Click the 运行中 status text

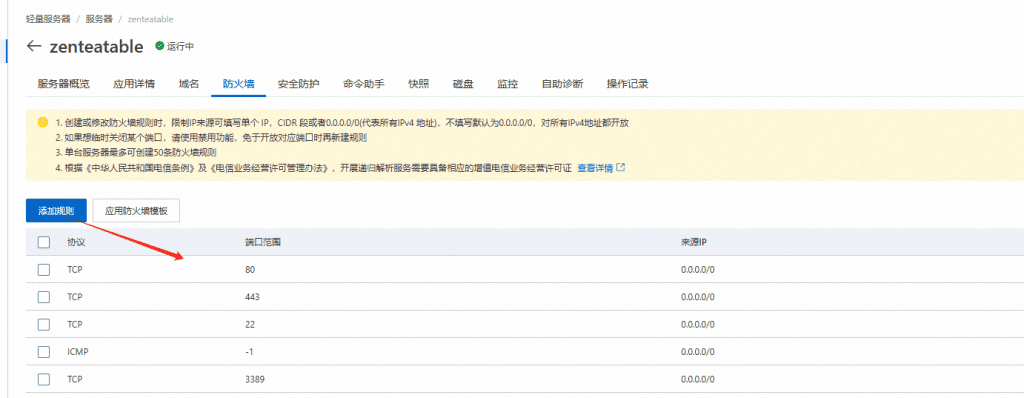180,46
